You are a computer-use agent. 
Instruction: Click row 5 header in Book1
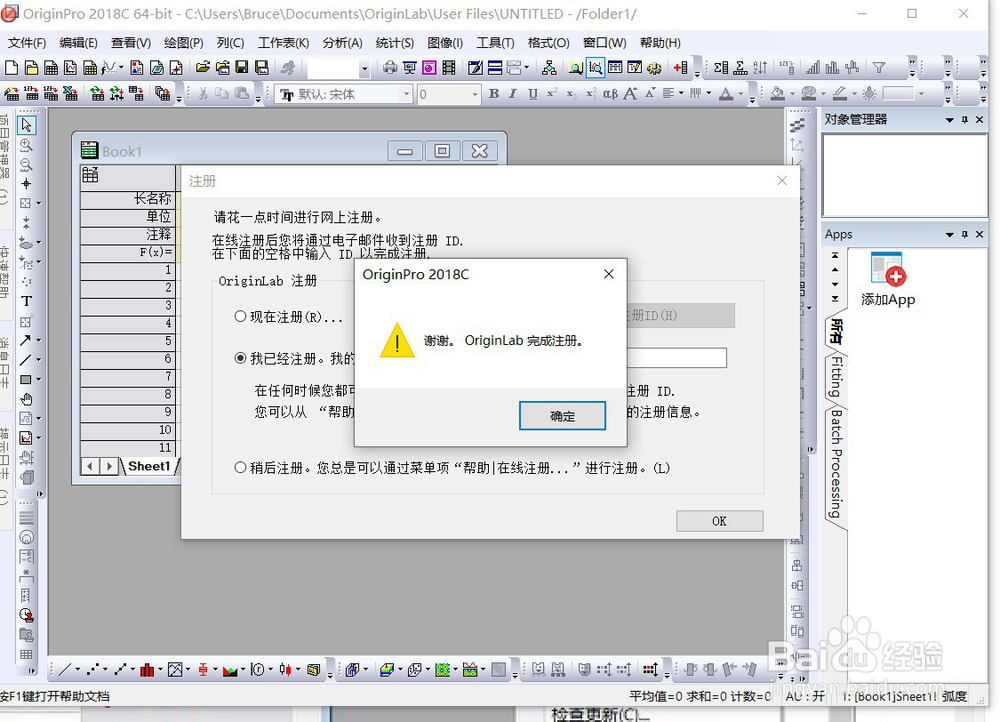(128, 341)
